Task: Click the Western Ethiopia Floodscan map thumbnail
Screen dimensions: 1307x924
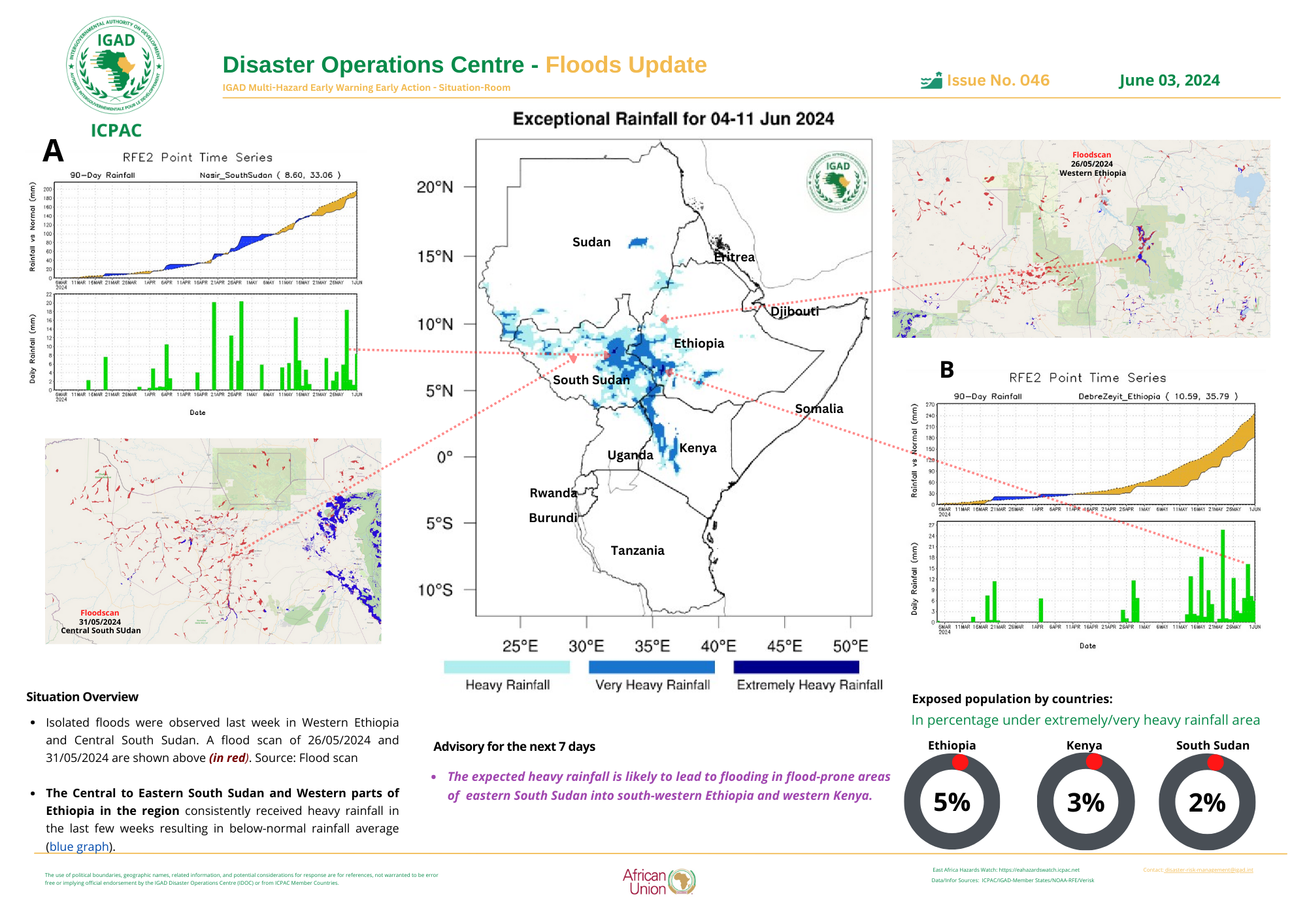Action: 1081,239
